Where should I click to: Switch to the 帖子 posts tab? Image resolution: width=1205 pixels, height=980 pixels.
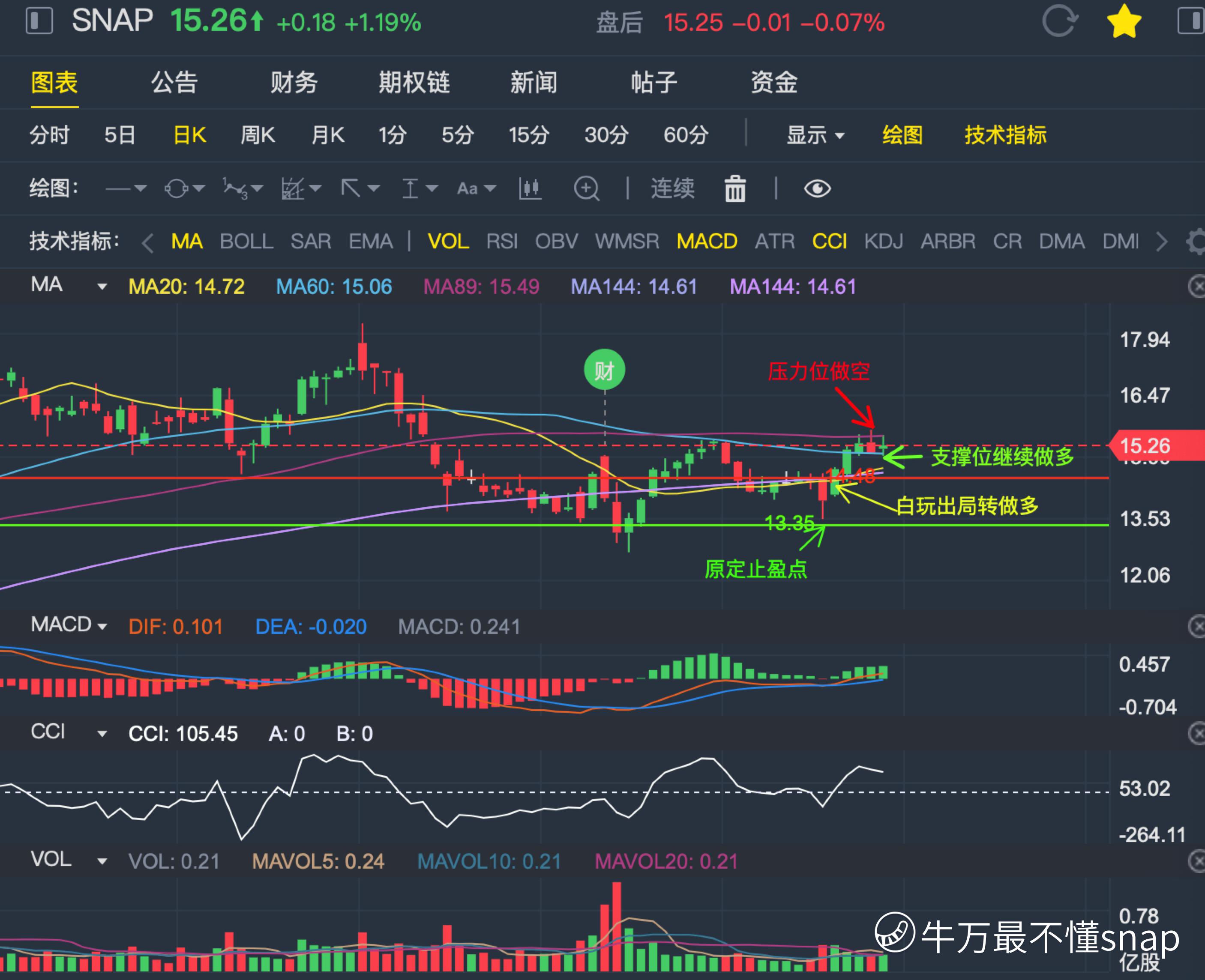(x=654, y=82)
